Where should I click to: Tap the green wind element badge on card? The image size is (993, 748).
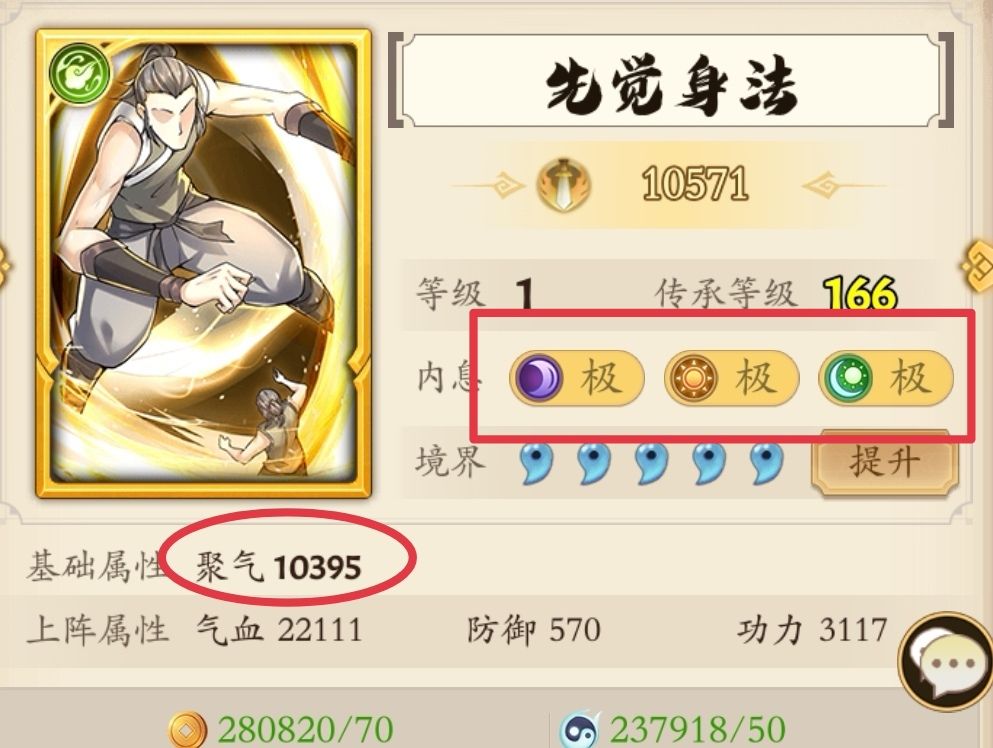(79, 72)
